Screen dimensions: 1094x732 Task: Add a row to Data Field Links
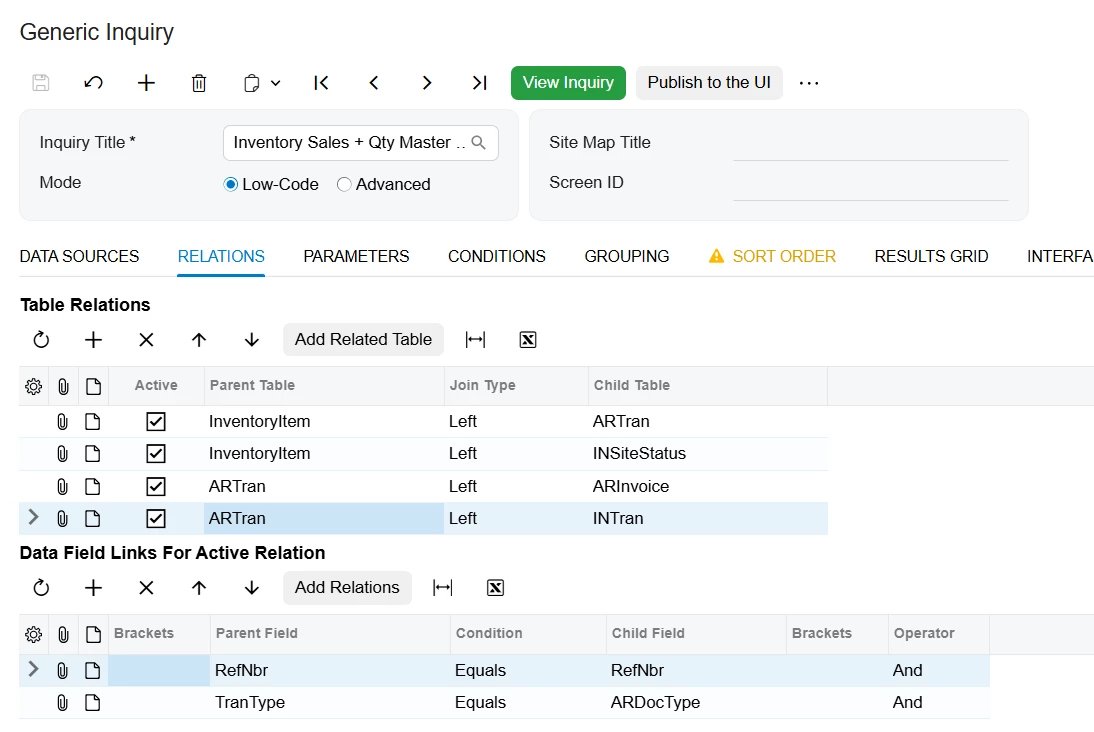(93, 588)
